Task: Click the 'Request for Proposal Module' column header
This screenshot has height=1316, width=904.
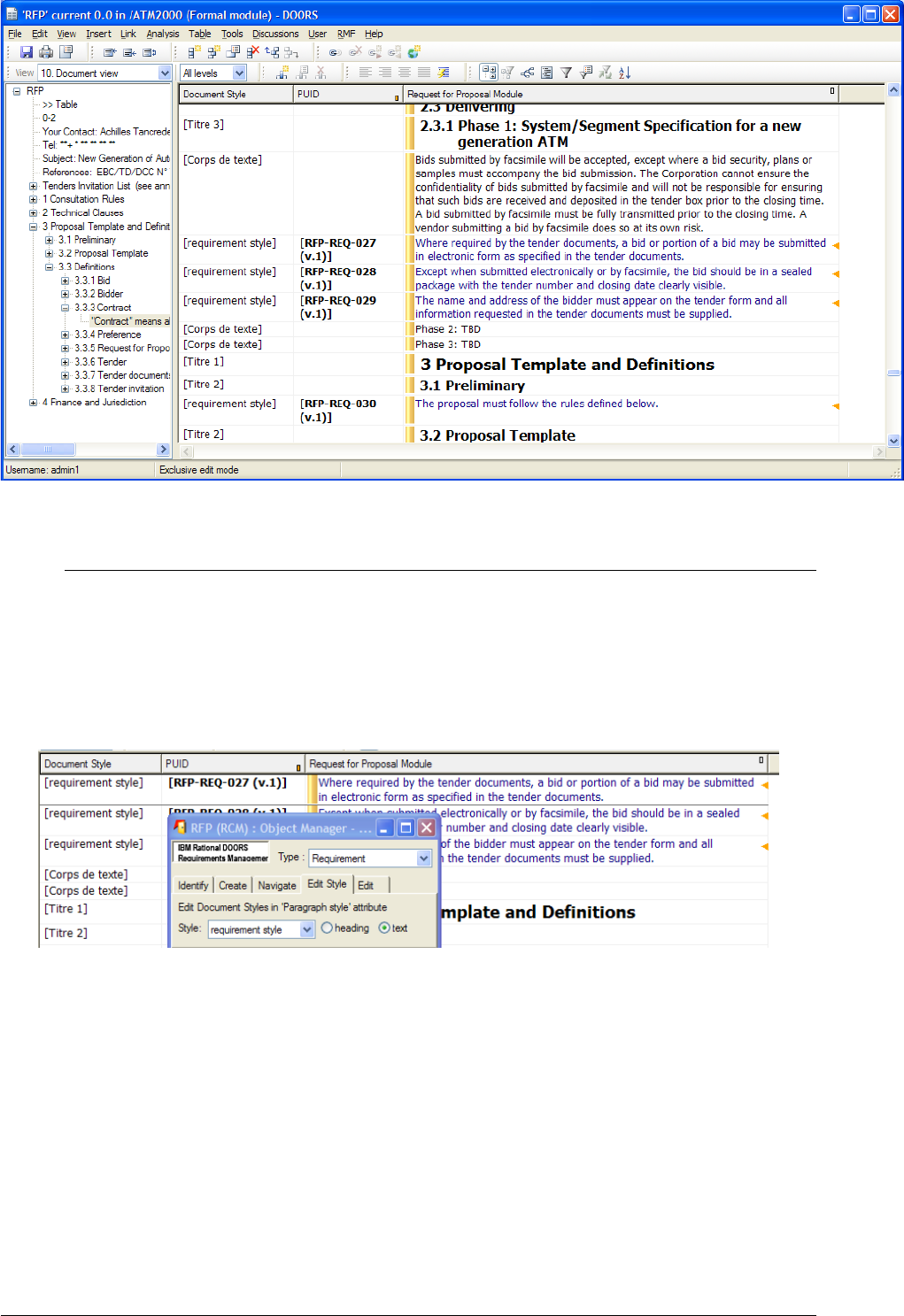Action: (621, 94)
